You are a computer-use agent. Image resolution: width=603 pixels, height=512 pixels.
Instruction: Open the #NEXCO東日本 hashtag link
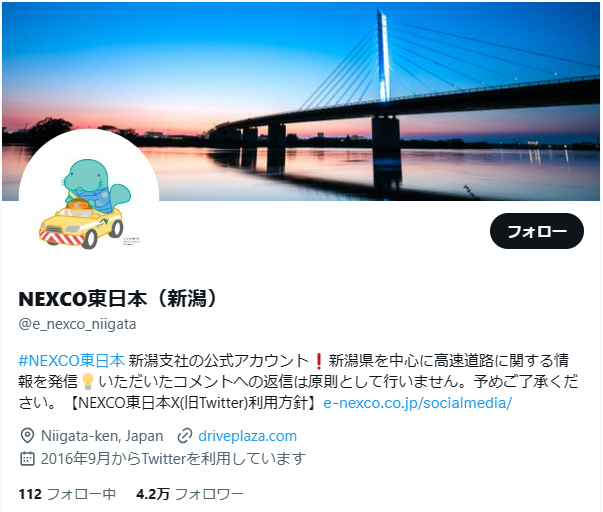72,360
